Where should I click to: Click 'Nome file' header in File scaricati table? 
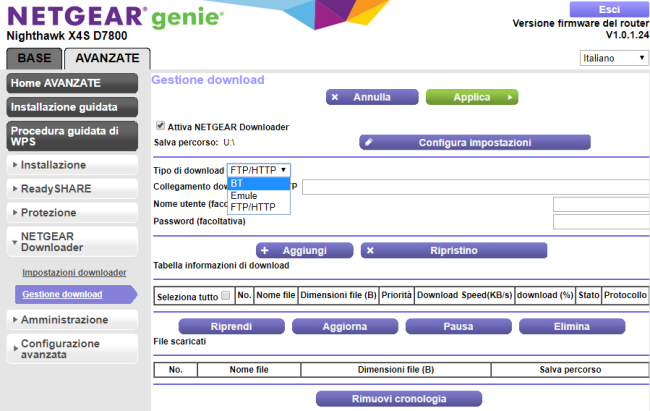pyautogui.click(x=249, y=370)
